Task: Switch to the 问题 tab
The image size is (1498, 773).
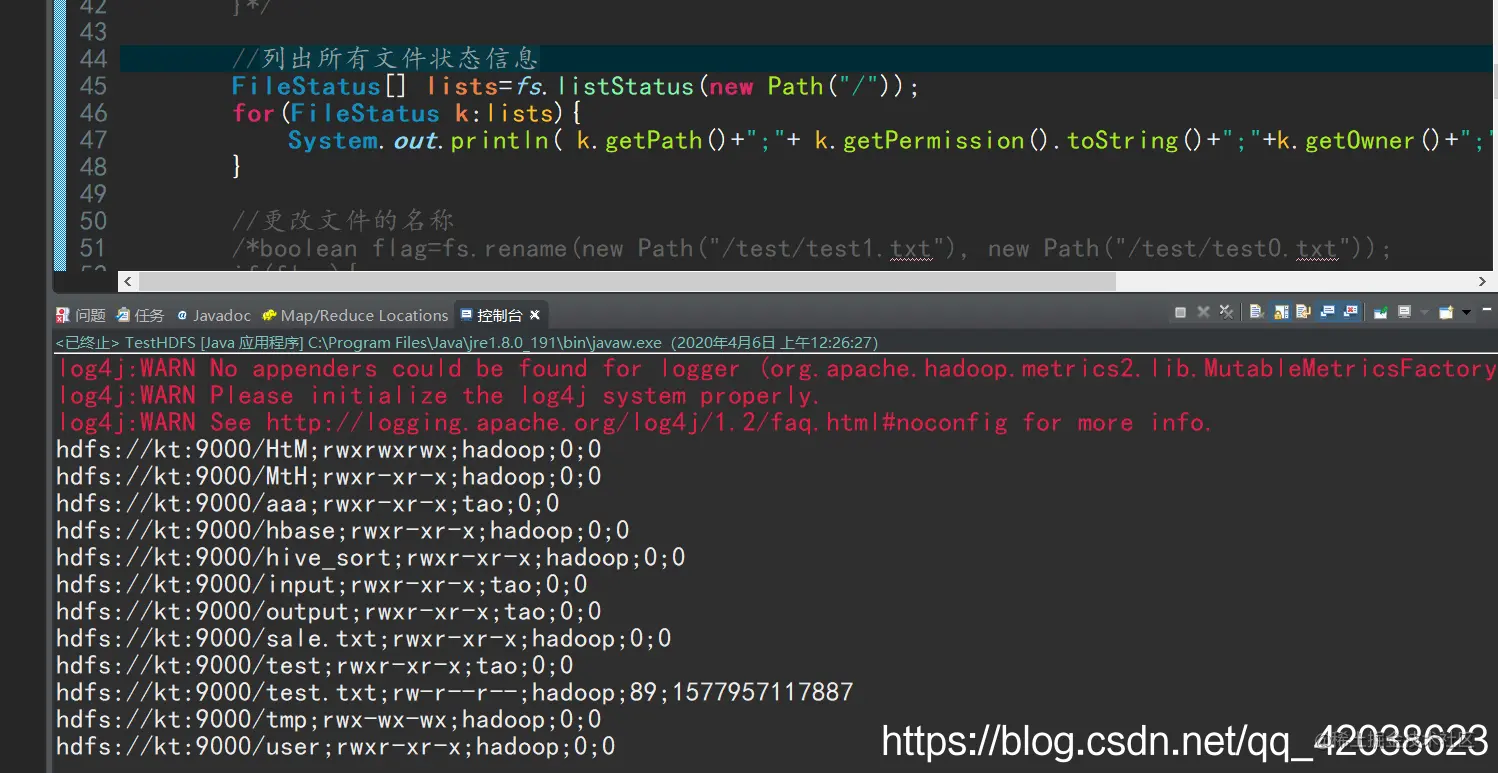Action: (81, 315)
